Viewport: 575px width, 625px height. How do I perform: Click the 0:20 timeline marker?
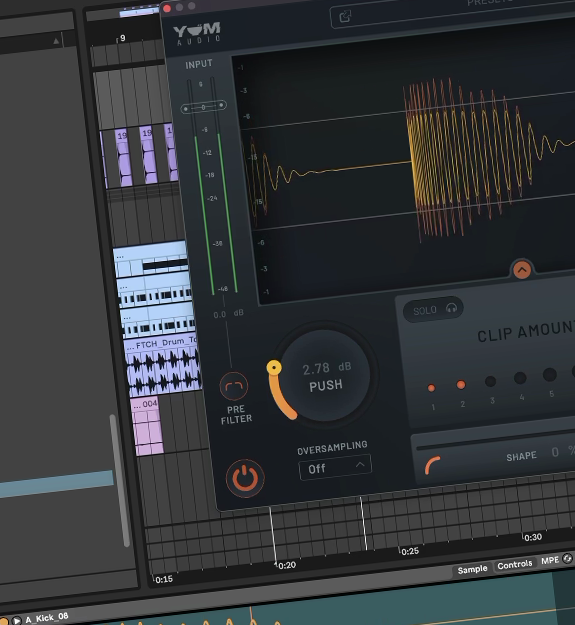[287, 565]
